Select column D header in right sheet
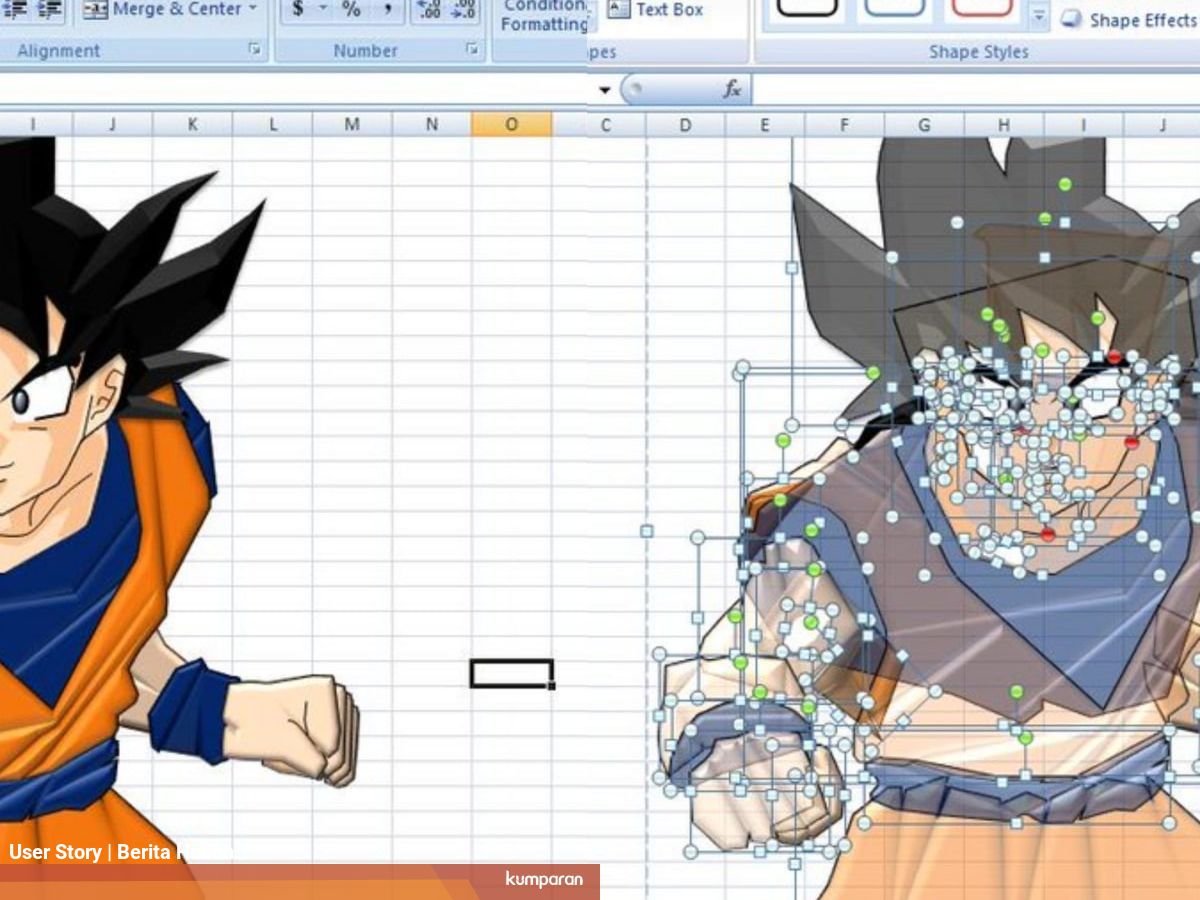1200x900 pixels. [x=685, y=125]
